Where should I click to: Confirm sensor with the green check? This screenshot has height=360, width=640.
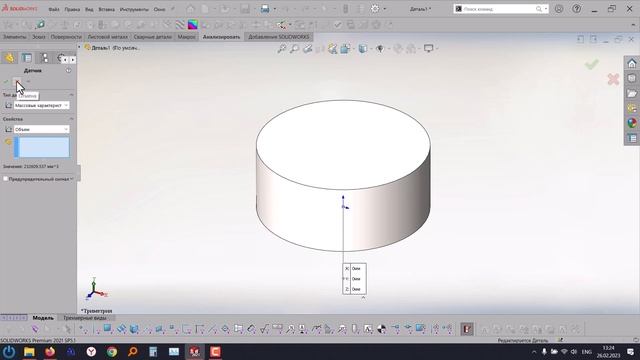[x=6, y=82]
